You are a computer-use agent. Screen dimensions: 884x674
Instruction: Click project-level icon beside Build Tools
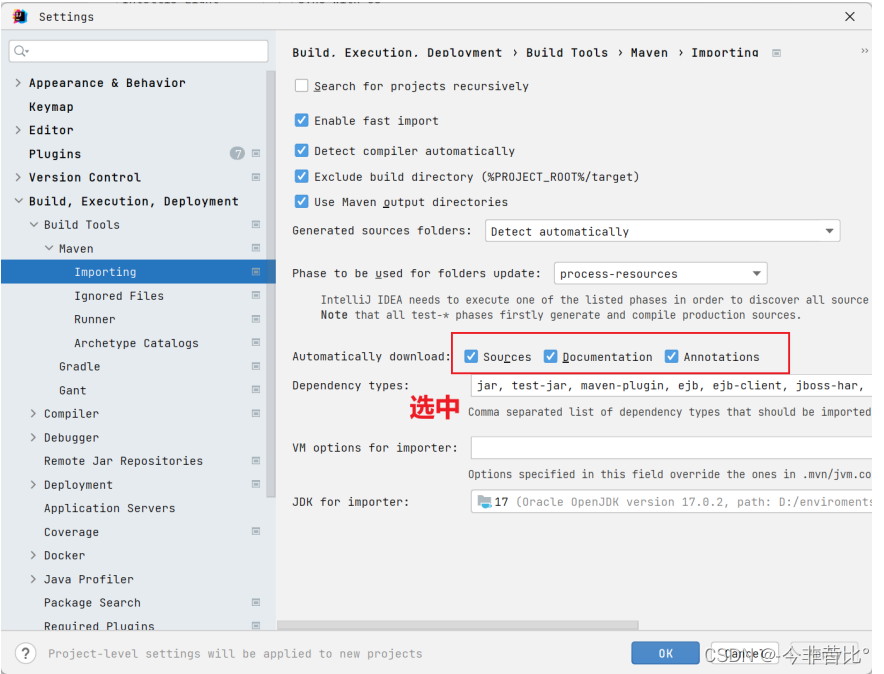click(256, 224)
